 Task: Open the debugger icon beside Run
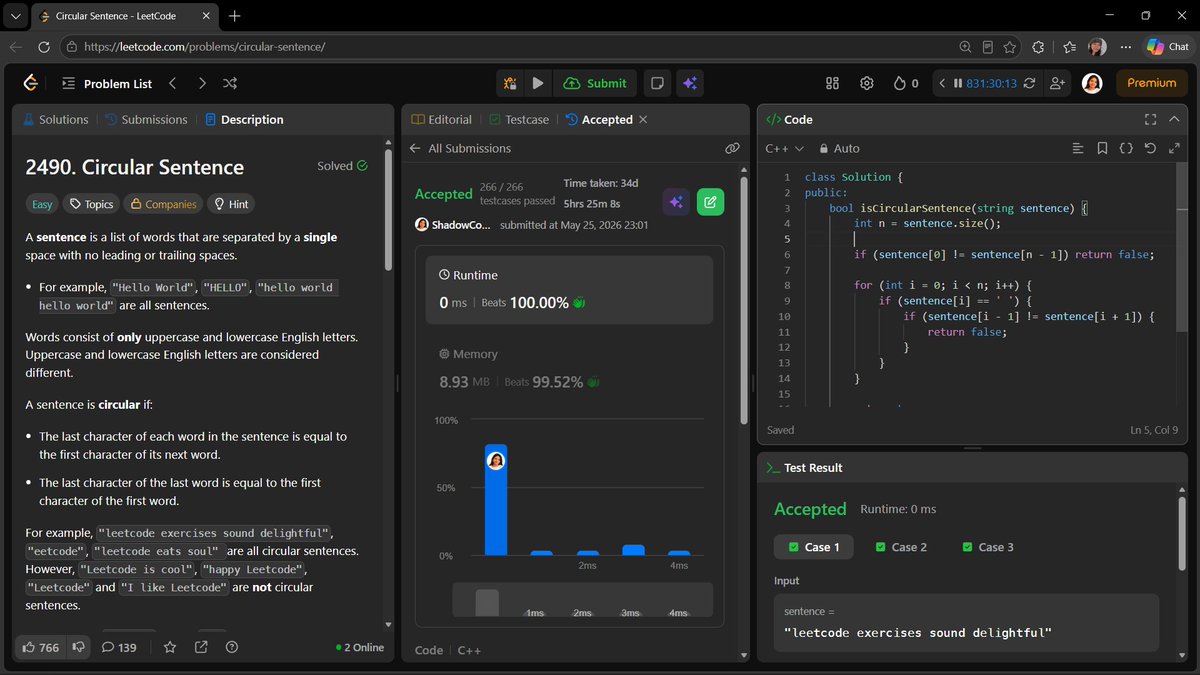pyautogui.click(x=510, y=83)
